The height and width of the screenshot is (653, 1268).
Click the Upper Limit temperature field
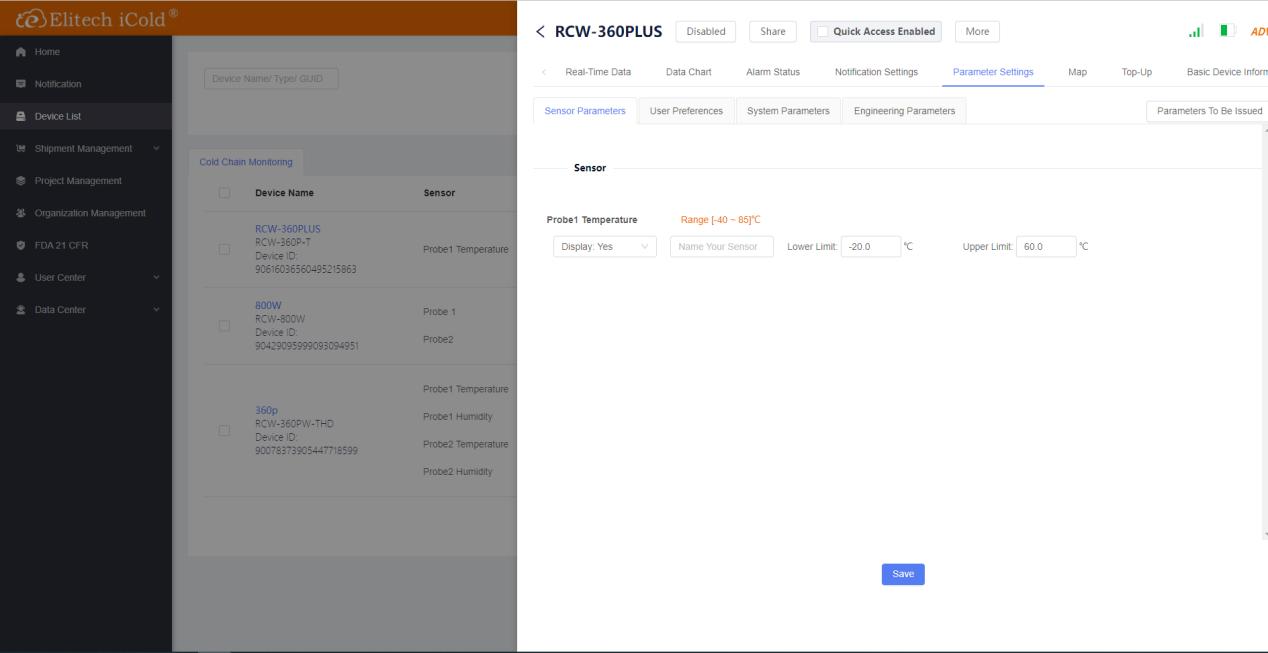[x=1047, y=247]
